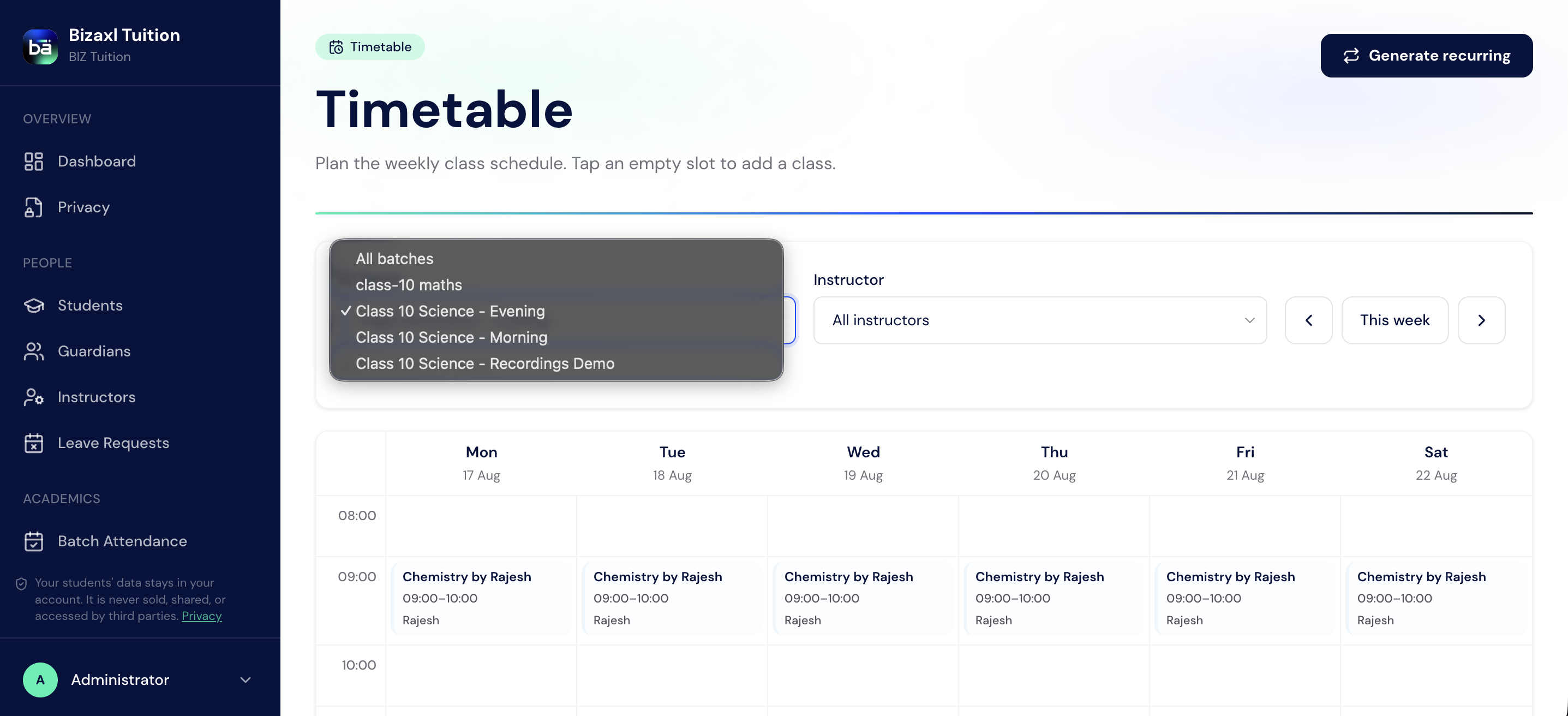Screen dimensions: 1568x716
Task: Choose Class 10 Science - Evening option
Action: point(556,311)
